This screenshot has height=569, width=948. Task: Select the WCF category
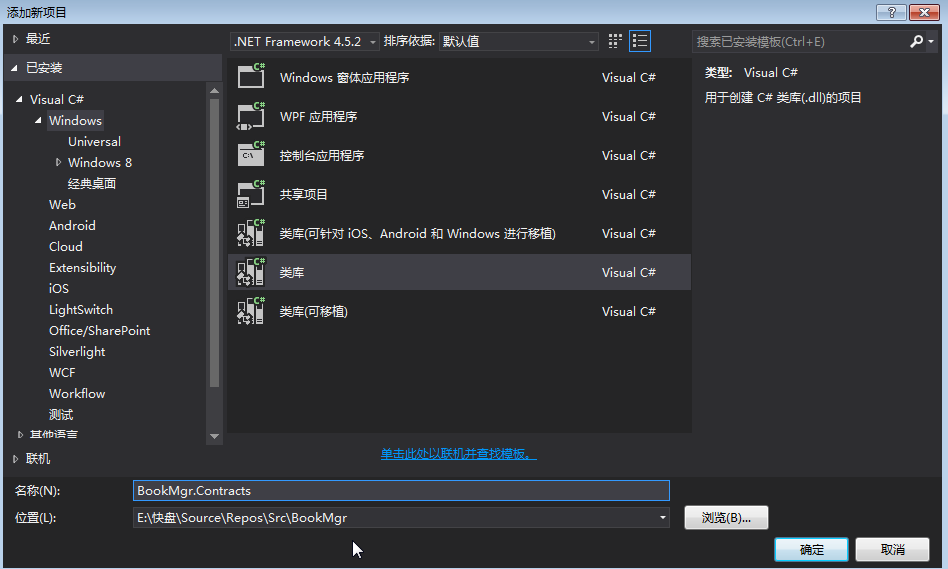[x=62, y=372]
